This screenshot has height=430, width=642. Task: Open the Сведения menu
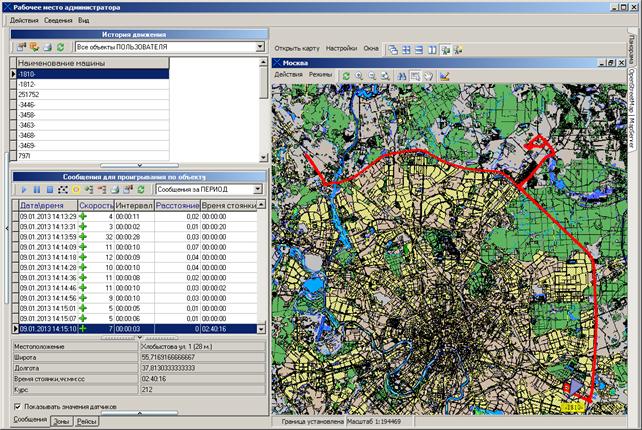[58, 20]
